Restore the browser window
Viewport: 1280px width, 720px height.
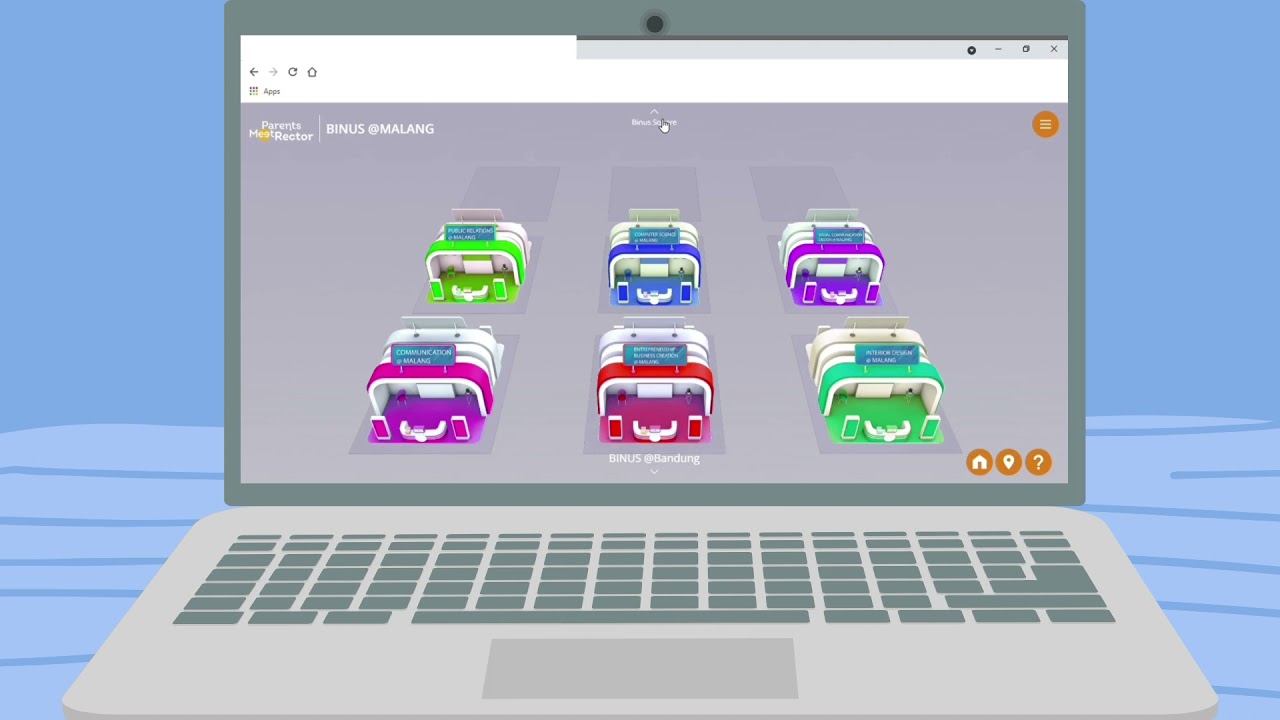tap(1026, 49)
